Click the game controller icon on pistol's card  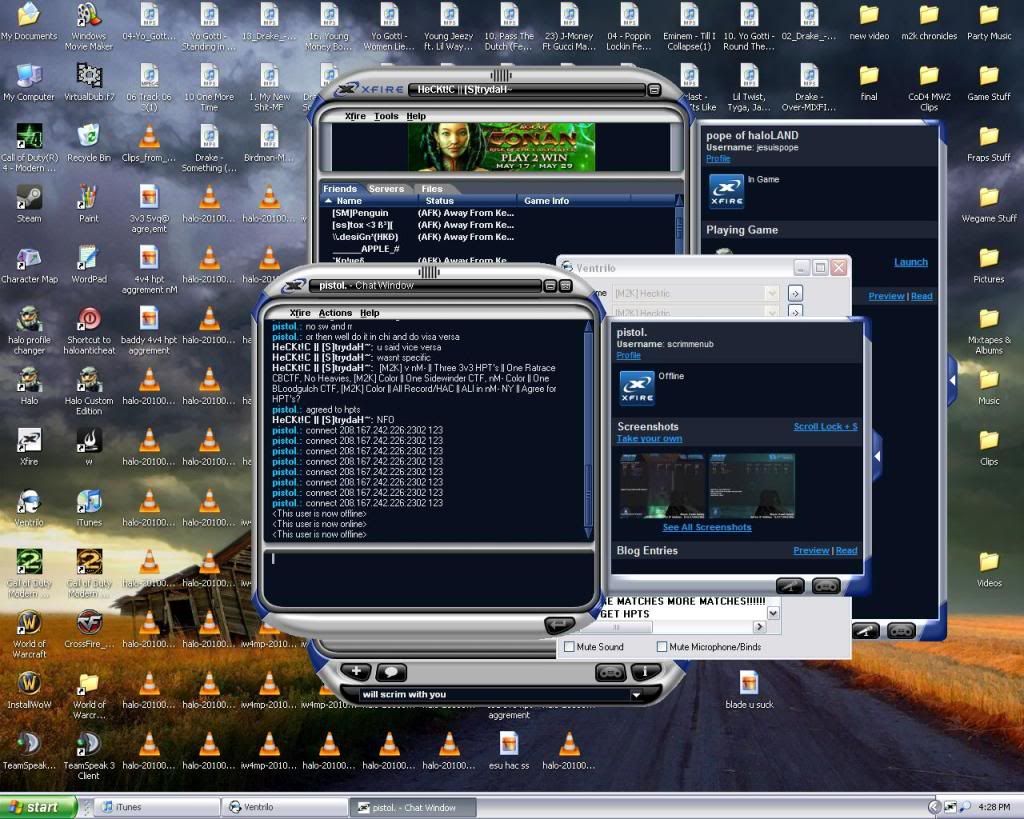point(824,586)
